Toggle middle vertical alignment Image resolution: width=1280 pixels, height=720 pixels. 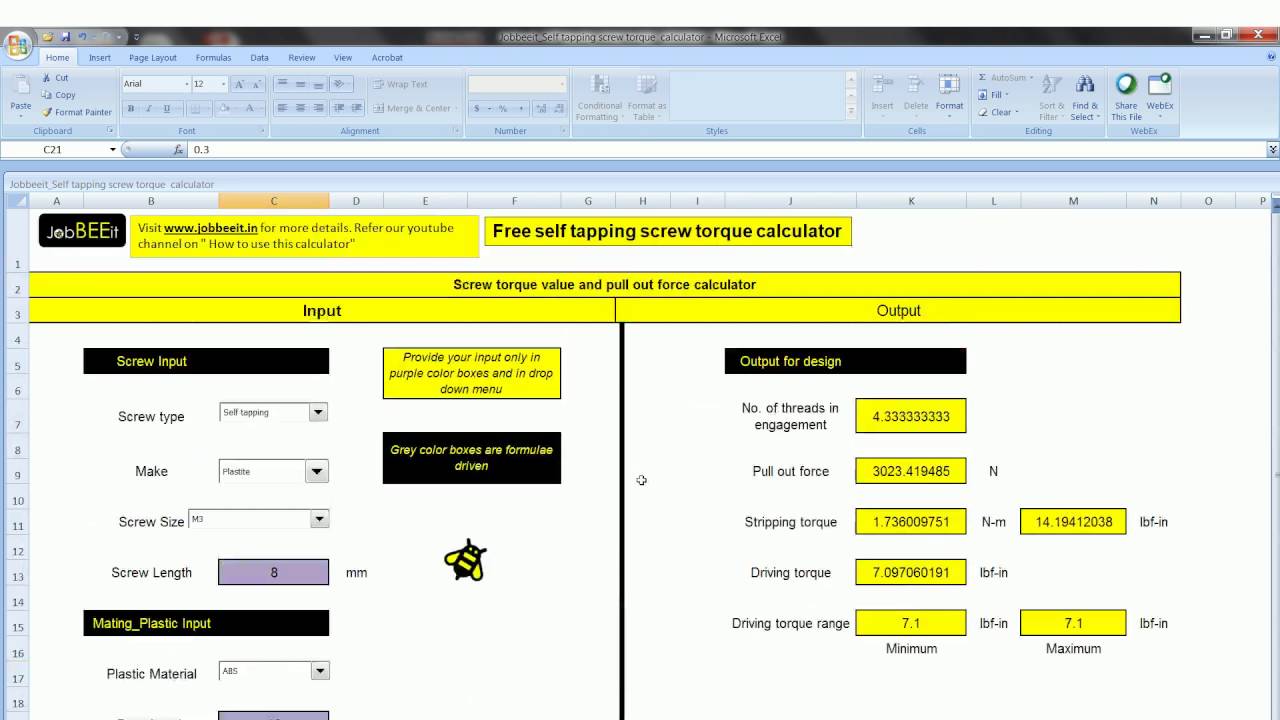[x=300, y=84]
